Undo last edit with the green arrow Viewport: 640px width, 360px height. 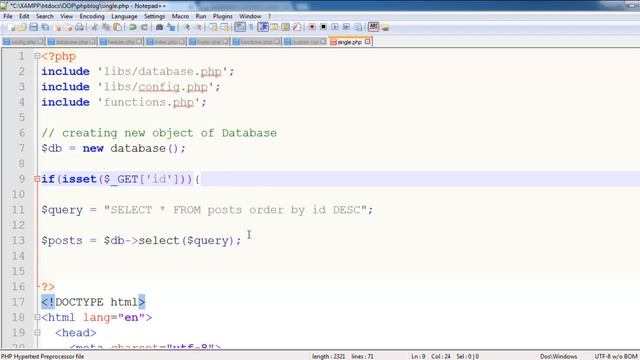pos(133,27)
